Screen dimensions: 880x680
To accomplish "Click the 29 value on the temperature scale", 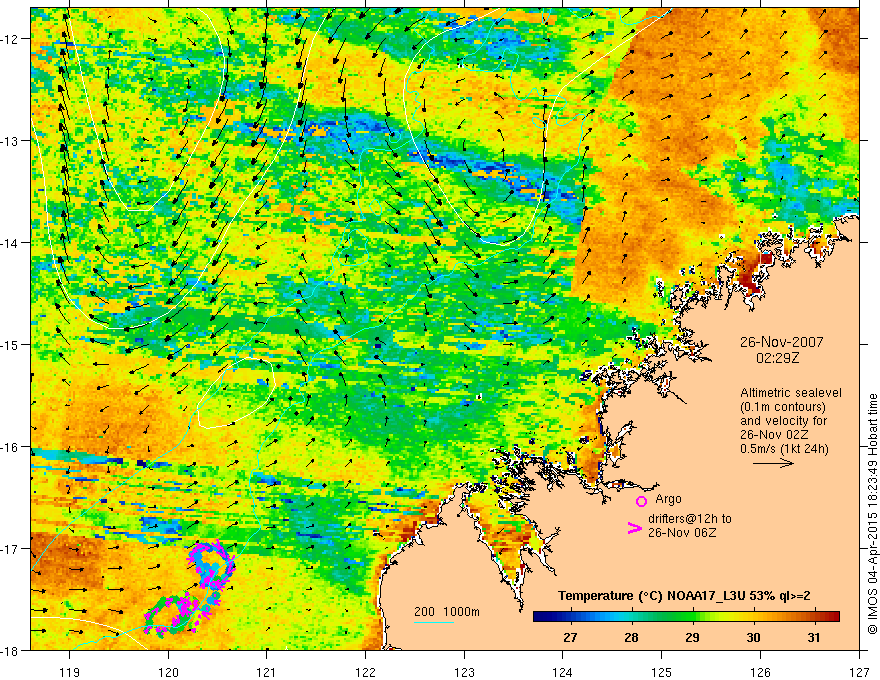I will pyautogui.click(x=692, y=638).
